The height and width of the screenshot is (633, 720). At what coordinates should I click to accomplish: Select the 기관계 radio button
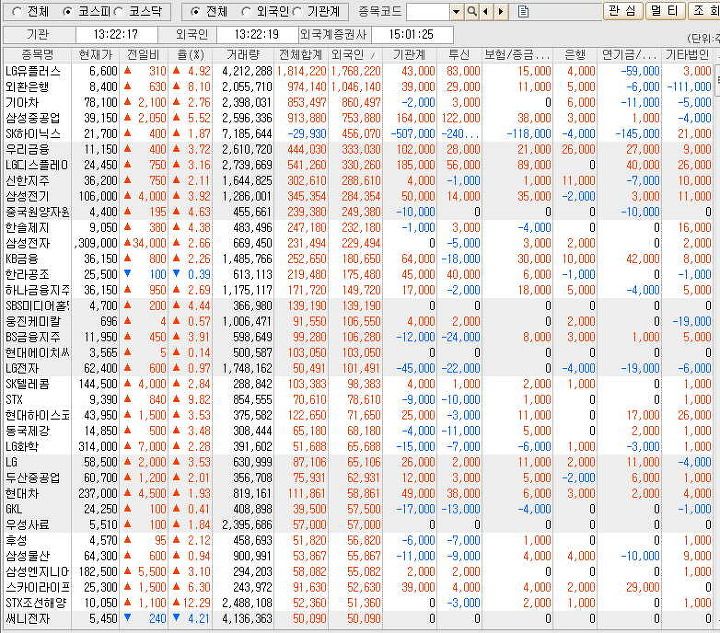(298, 11)
